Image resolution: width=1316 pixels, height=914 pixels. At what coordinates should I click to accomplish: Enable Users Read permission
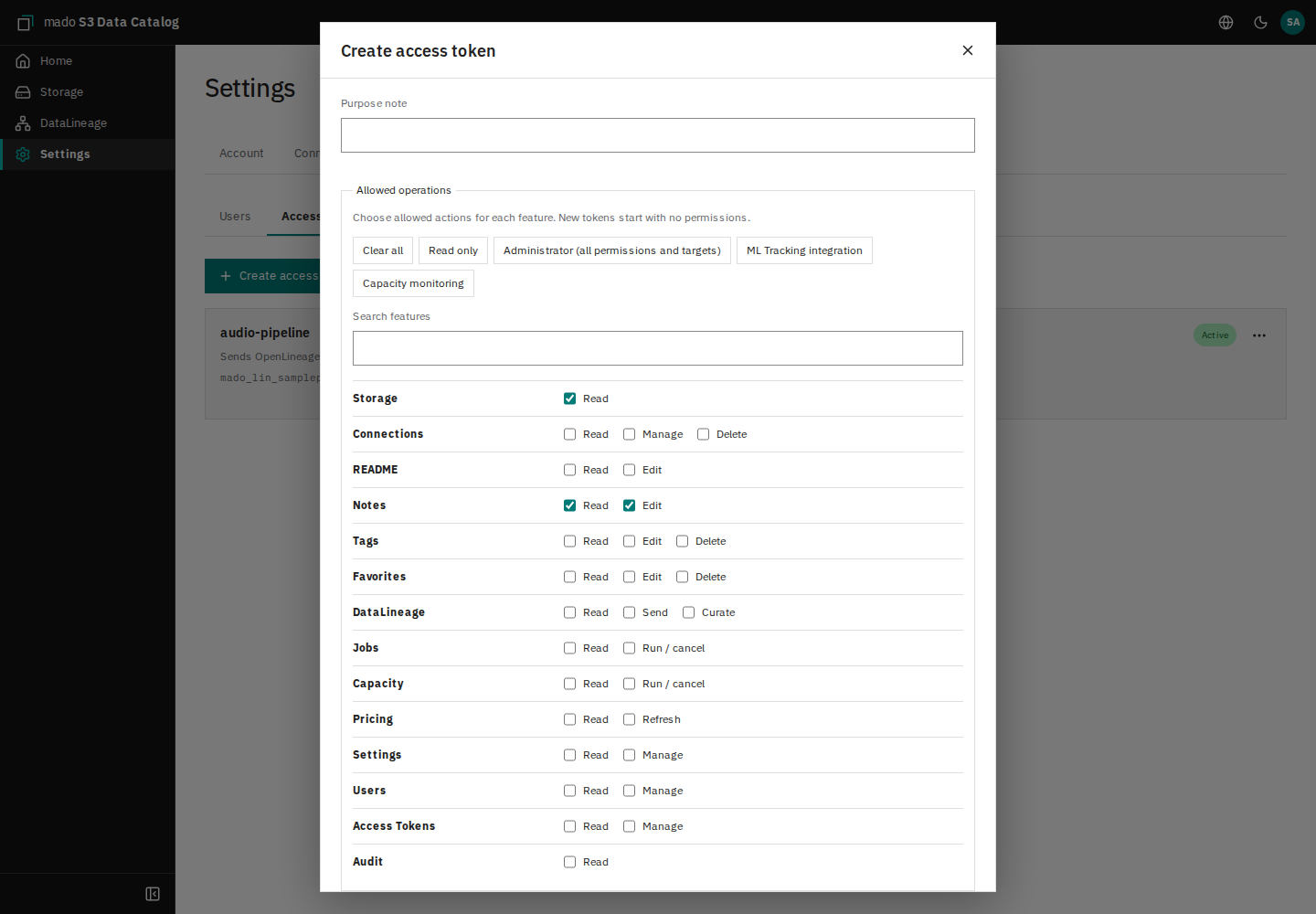click(x=569, y=791)
